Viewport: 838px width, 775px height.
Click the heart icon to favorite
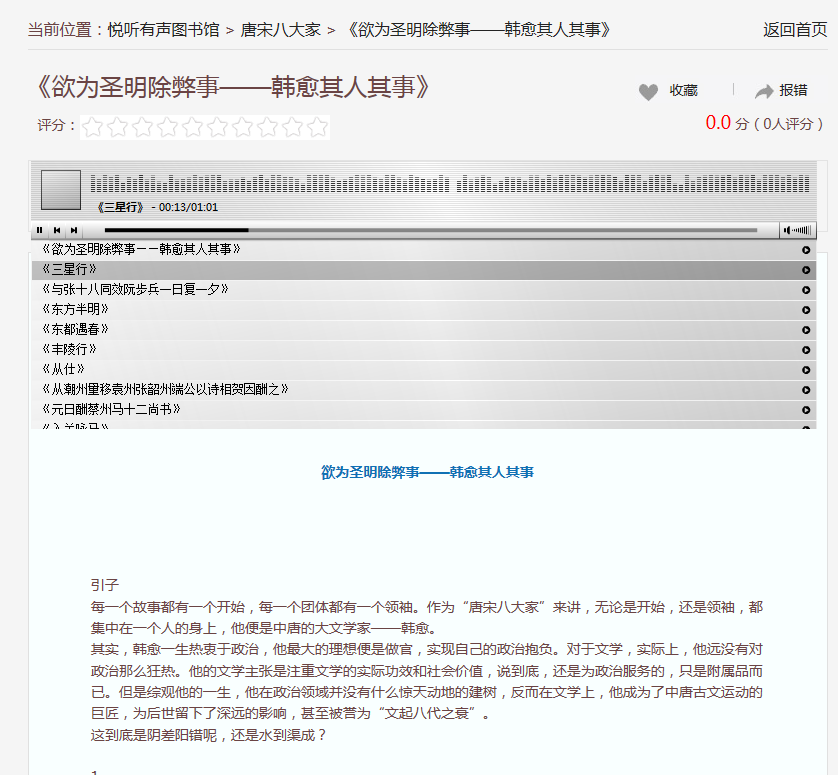[x=649, y=92]
